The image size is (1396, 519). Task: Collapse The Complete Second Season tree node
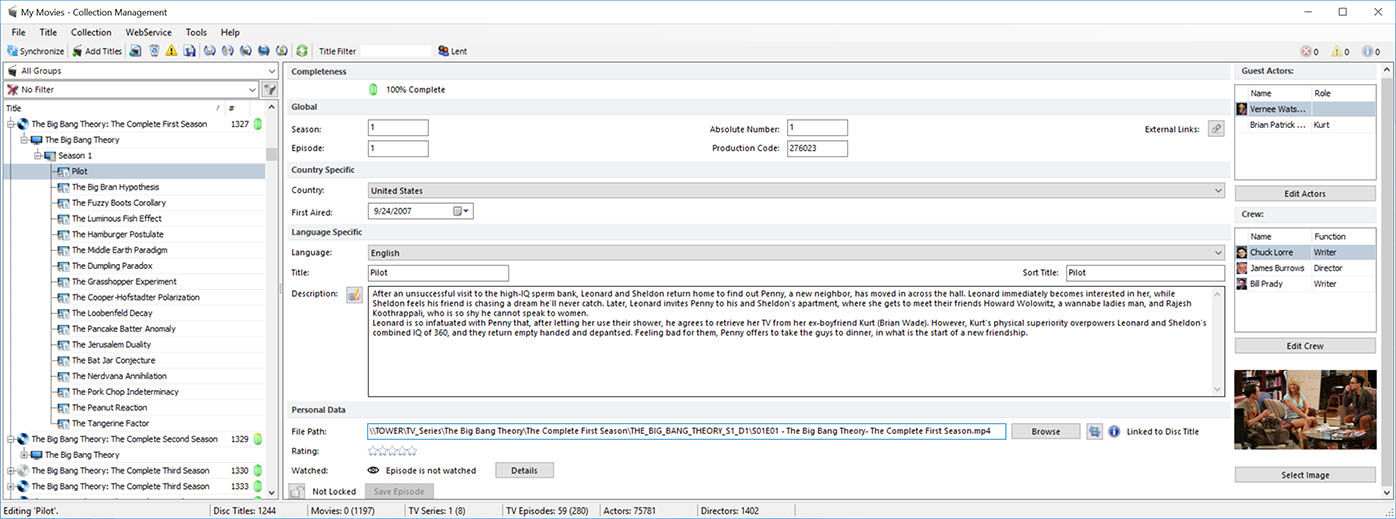10,439
